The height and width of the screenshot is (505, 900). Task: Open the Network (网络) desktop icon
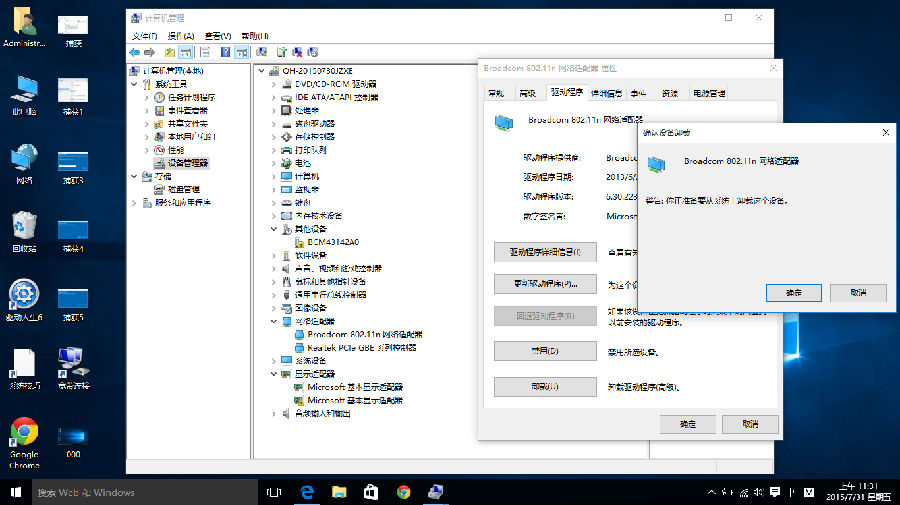(x=24, y=164)
